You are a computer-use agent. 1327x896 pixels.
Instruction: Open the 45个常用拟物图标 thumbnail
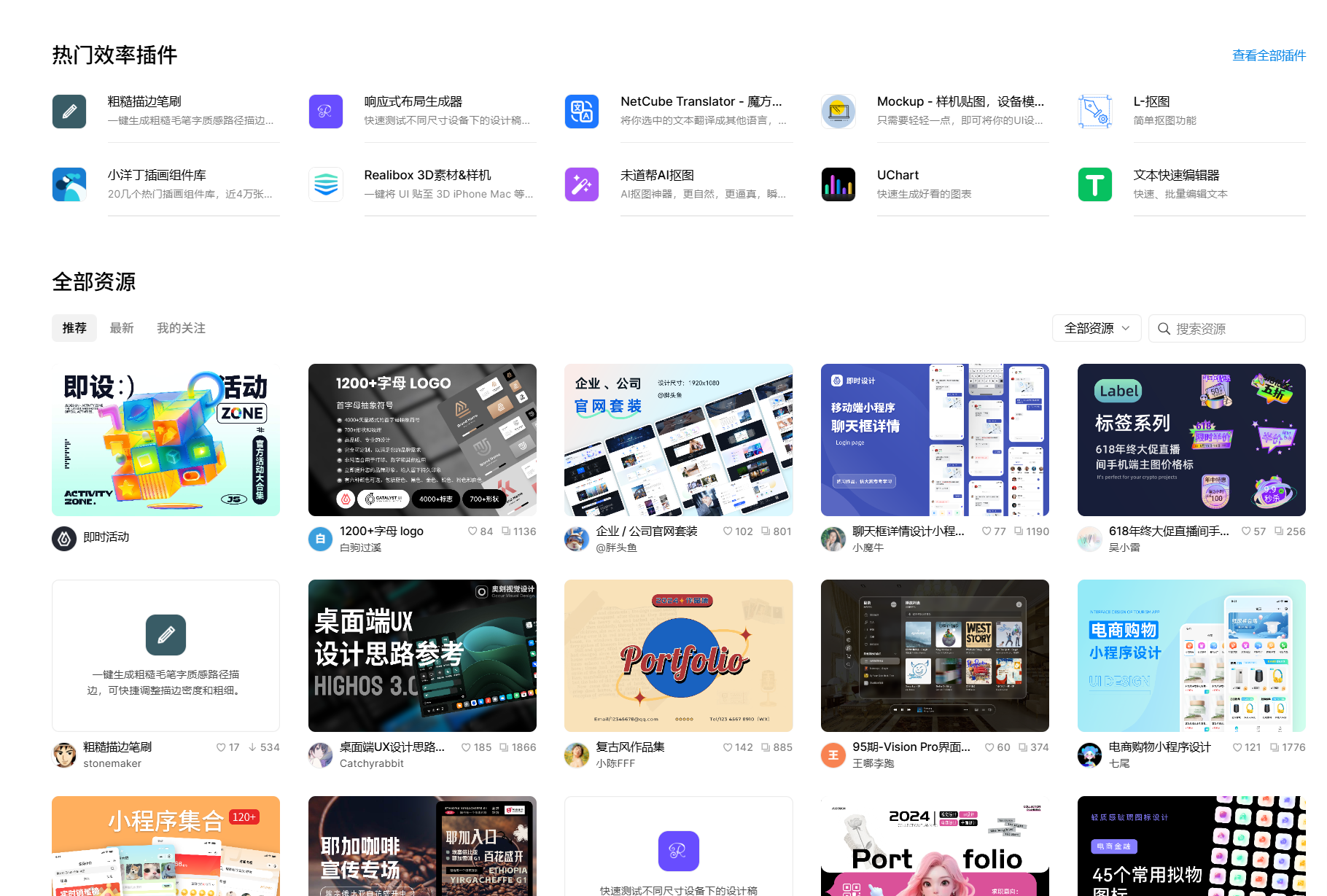pyautogui.click(x=1191, y=846)
